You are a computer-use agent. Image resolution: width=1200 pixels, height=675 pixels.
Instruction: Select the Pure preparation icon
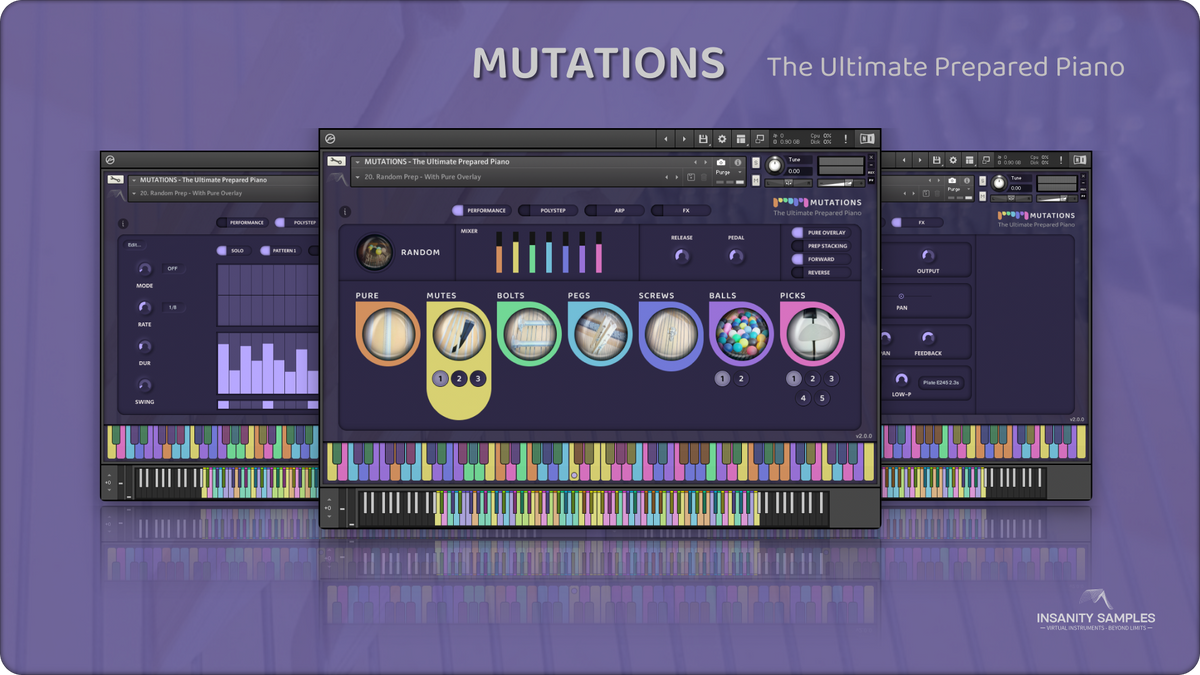386,335
